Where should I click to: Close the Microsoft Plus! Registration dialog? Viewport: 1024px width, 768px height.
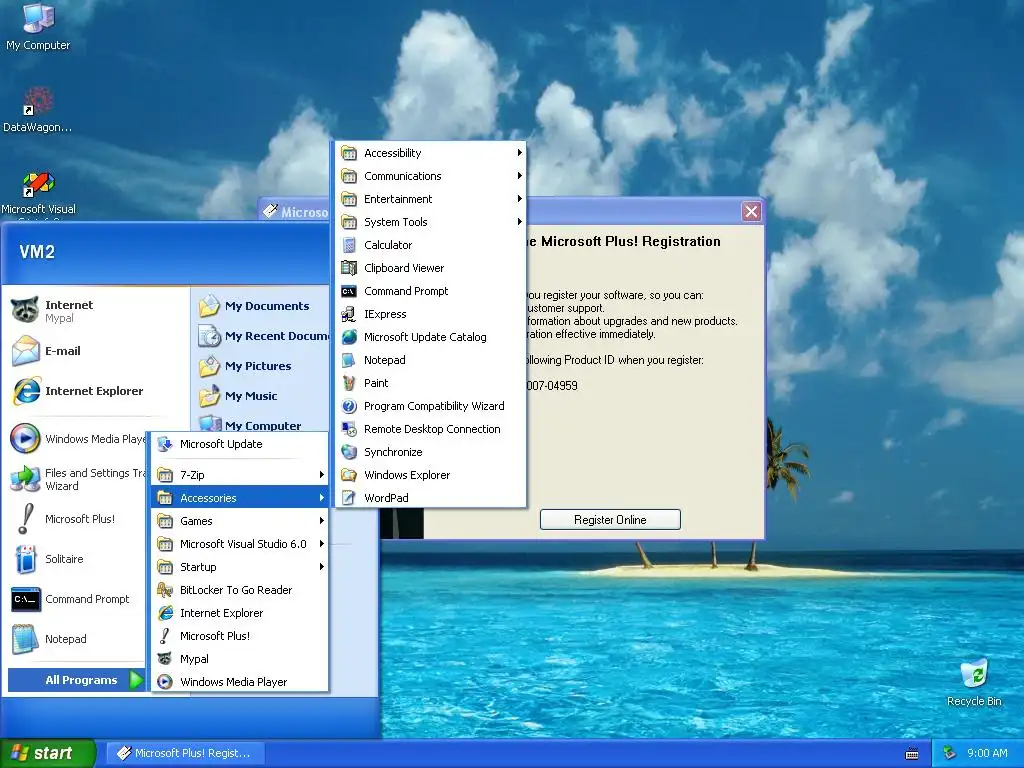point(751,212)
